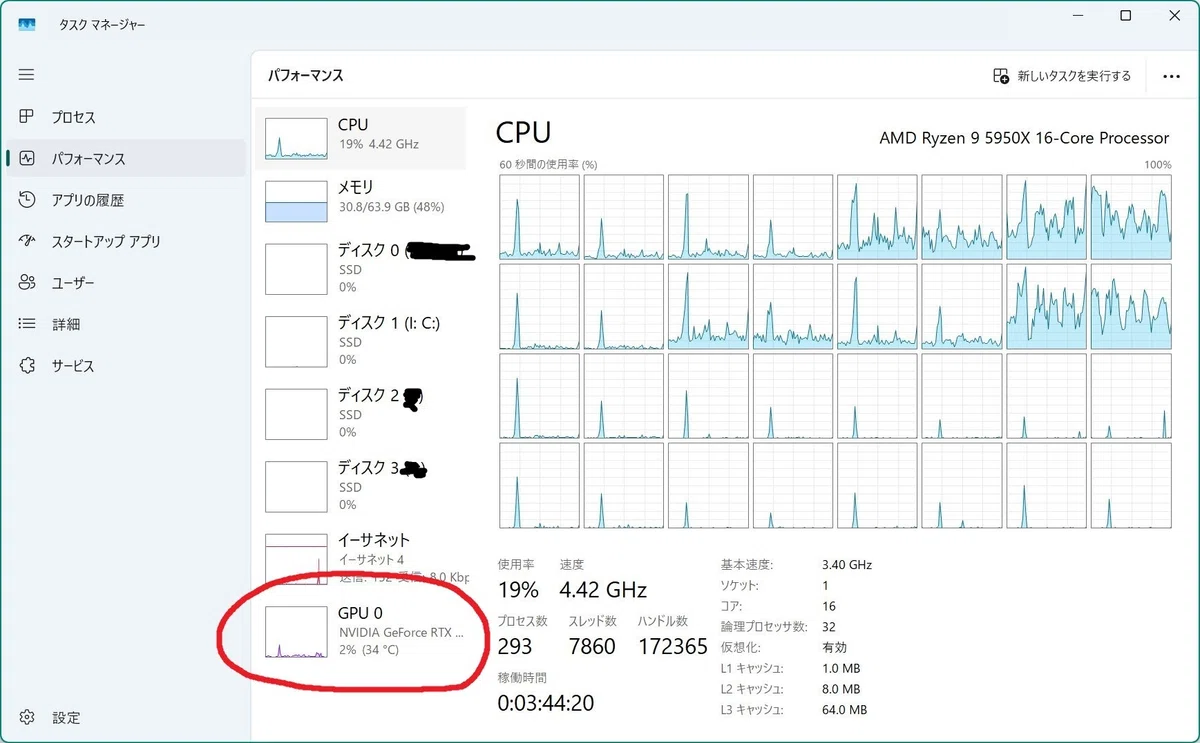
Task: Click the Users (ユーザー) people icon
Action: (x=27, y=283)
